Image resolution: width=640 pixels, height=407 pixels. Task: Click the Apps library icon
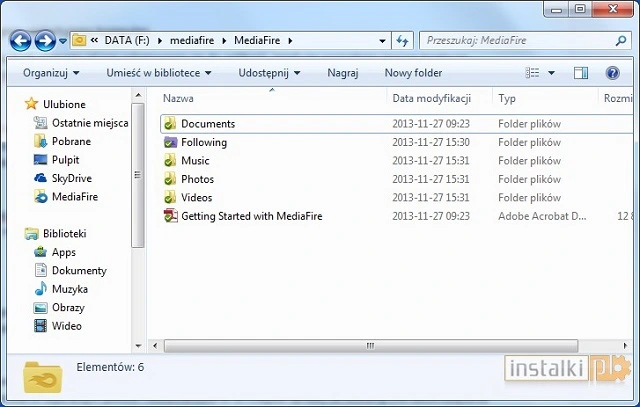40,252
